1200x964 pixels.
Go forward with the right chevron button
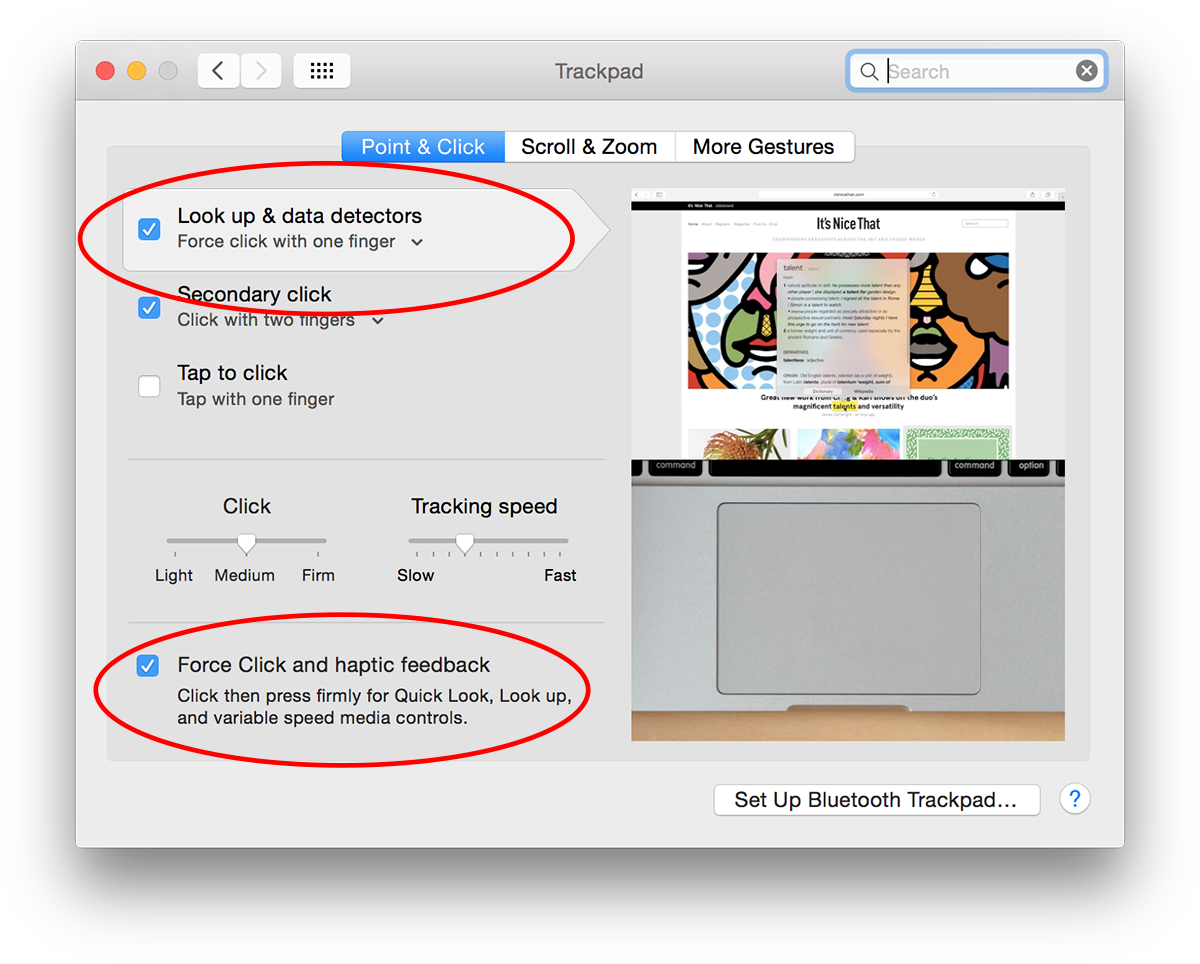[261, 71]
